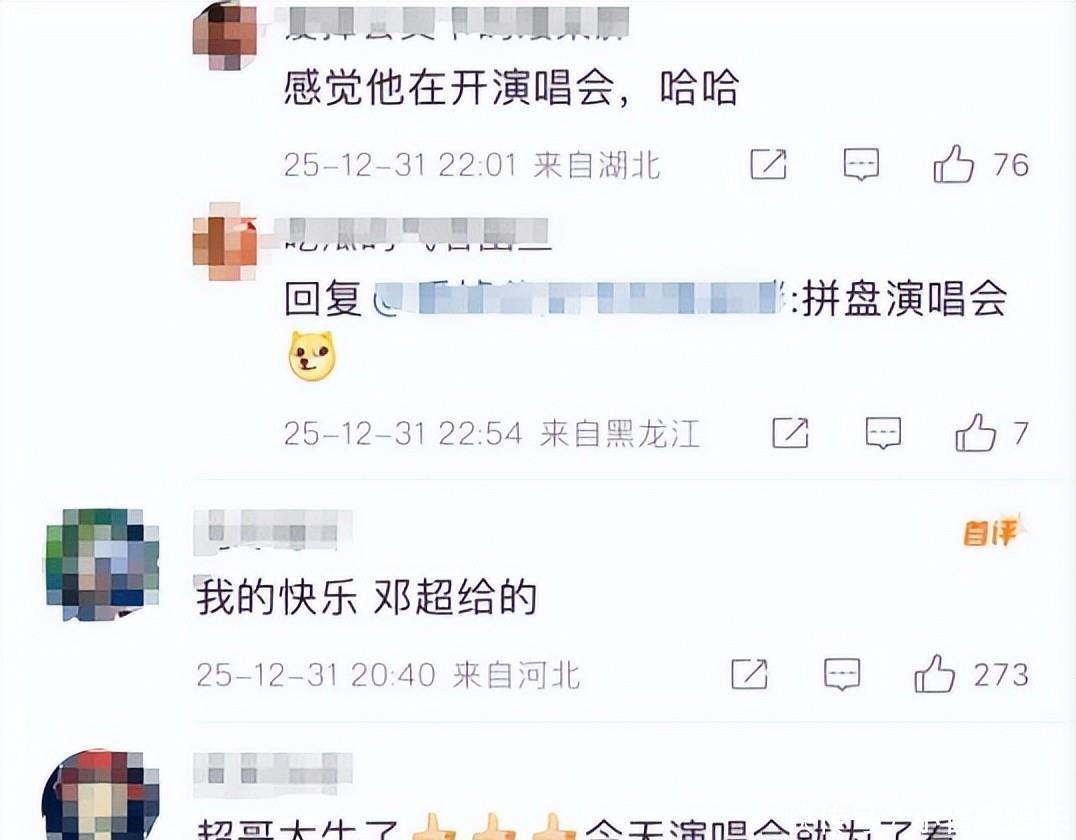Image resolution: width=1076 pixels, height=840 pixels.
Task: Tap the doge emoji in reply
Action: [x=312, y=355]
